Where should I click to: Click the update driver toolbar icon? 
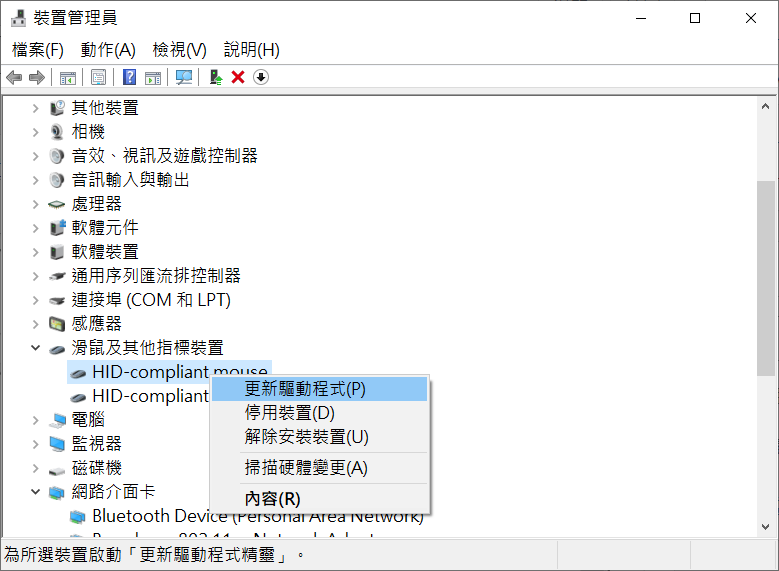[215, 78]
